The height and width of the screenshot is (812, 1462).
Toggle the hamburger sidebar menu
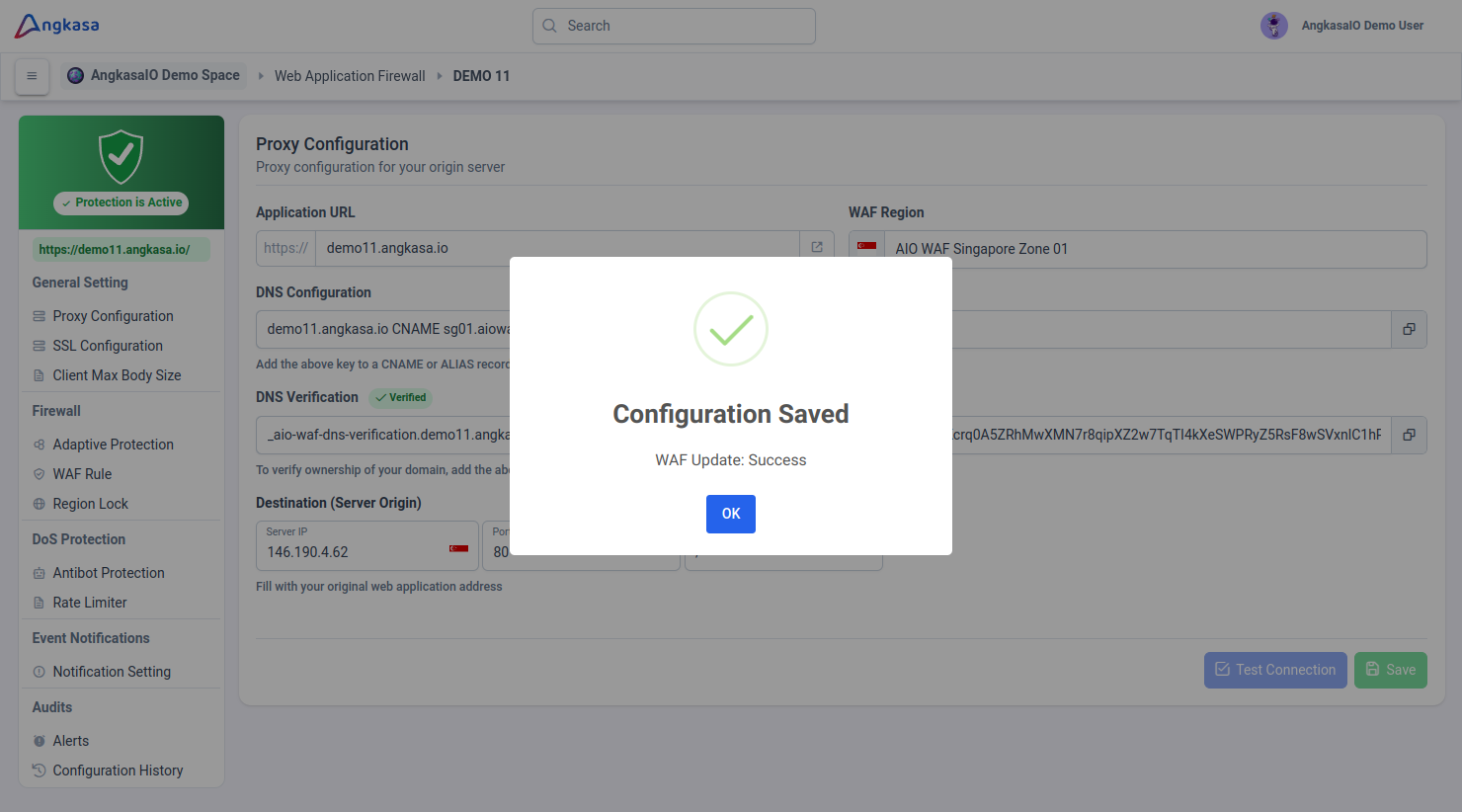[32, 76]
